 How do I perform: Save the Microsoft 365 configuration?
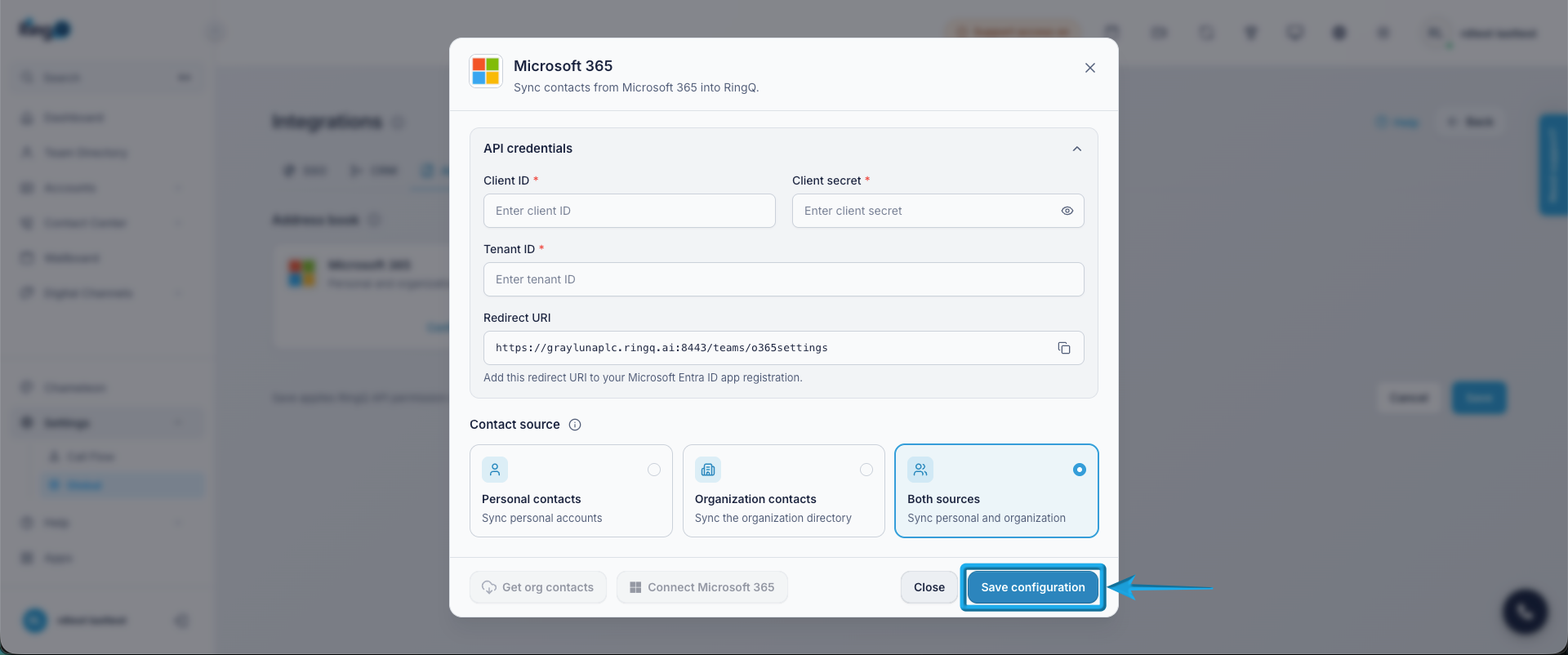coord(1033,587)
